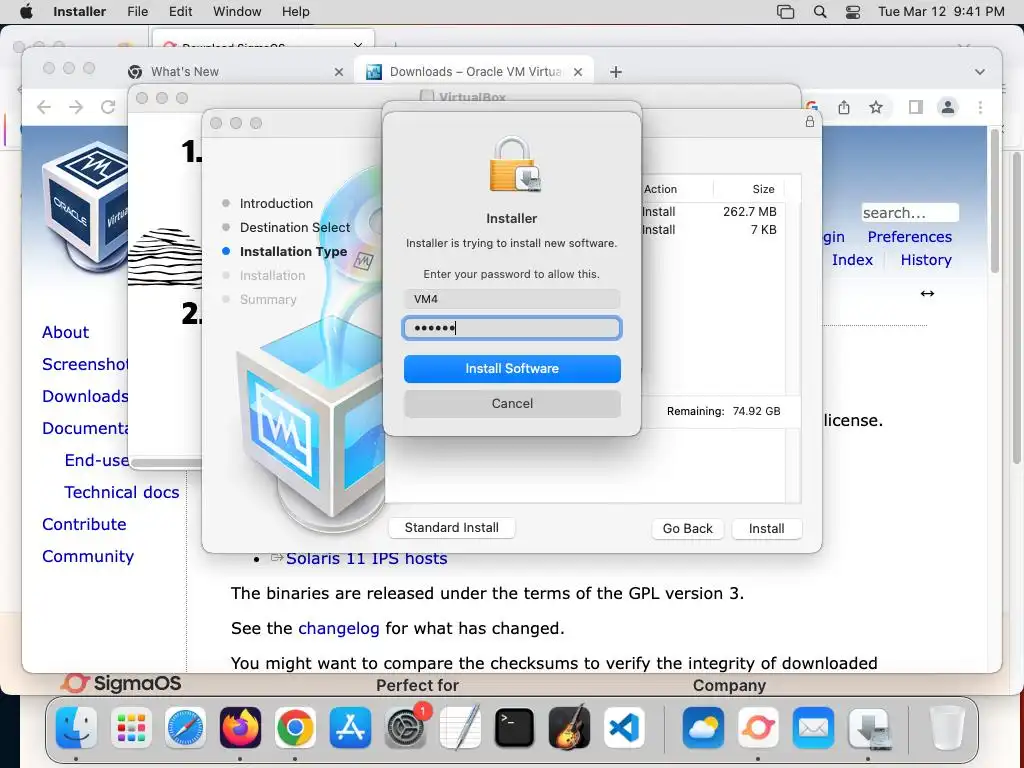Click the share icon in Chrome toolbar

coord(844,107)
